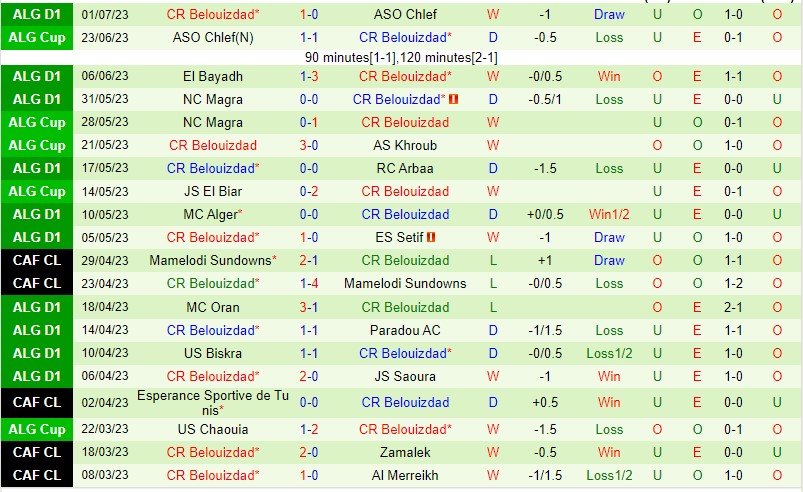Click the CAF CL badge on the 08/03/23 row
Viewport: 803px width, 492px height.
(x=36, y=475)
